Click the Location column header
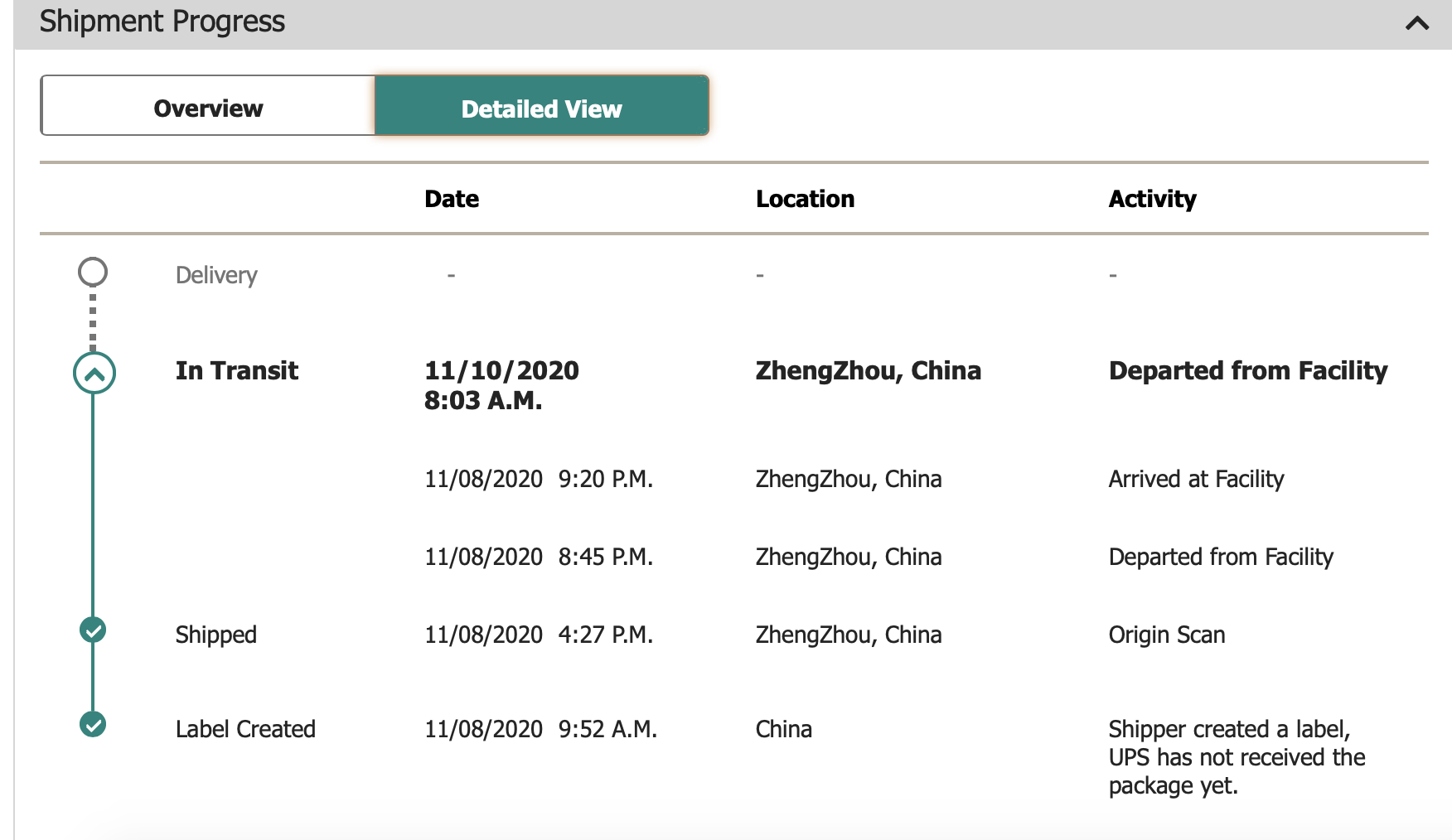This screenshot has width=1452, height=840. pos(805,199)
